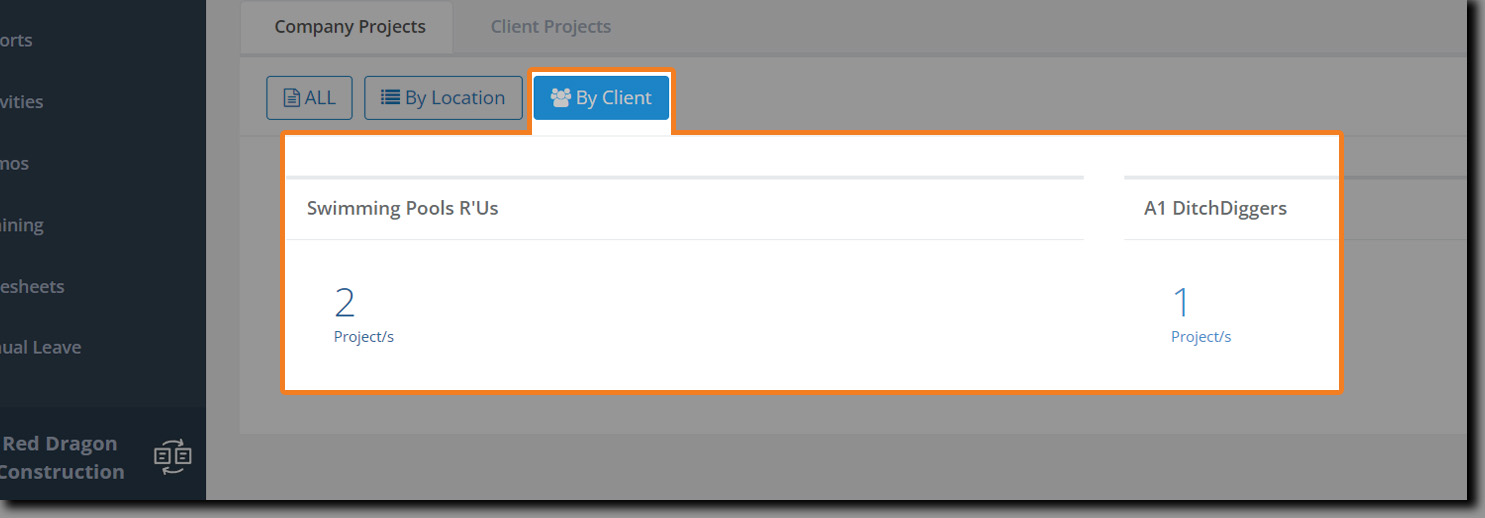Click the Red Dragon Construction company name

[62, 457]
